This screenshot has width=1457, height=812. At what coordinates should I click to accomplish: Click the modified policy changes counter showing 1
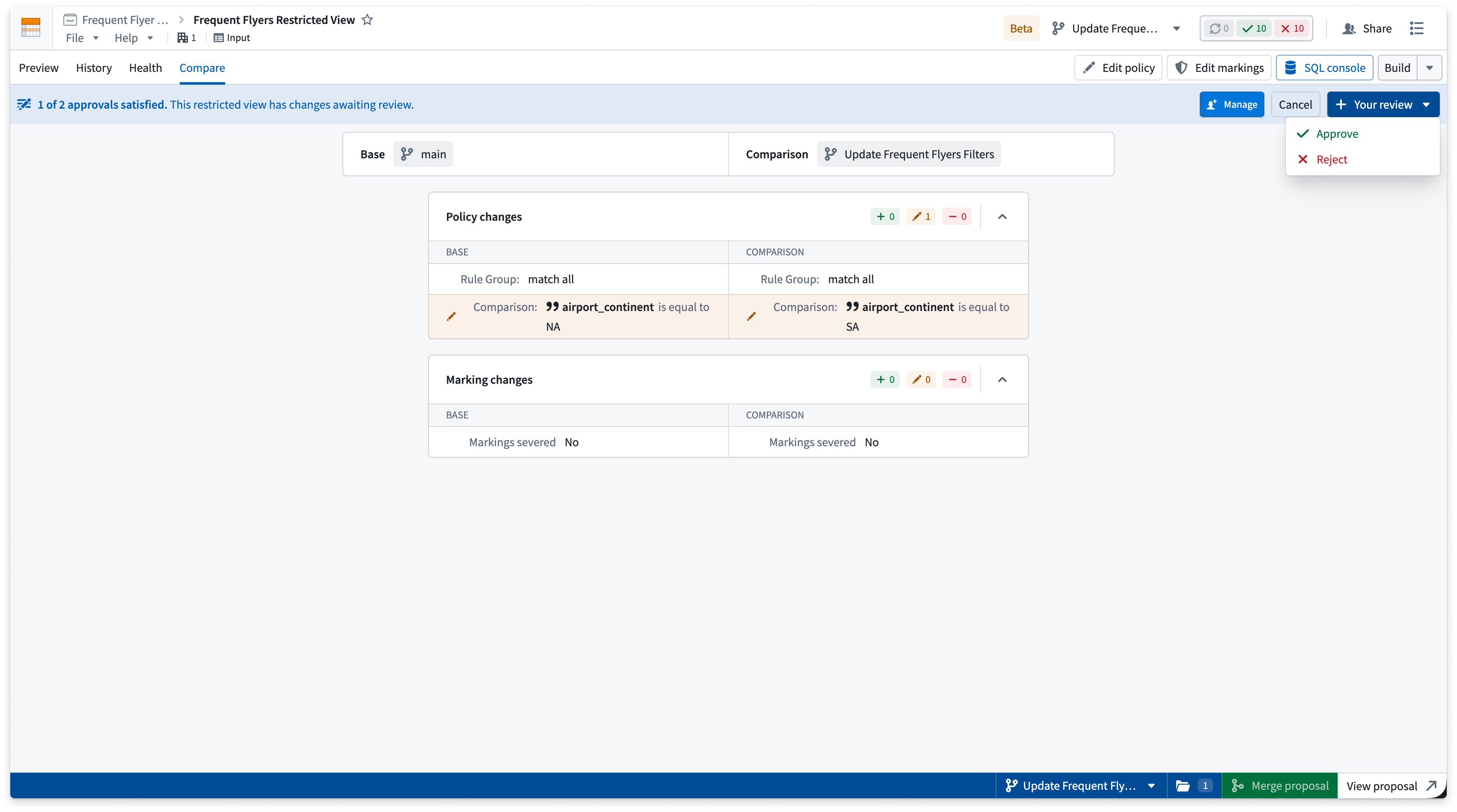pos(921,216)
